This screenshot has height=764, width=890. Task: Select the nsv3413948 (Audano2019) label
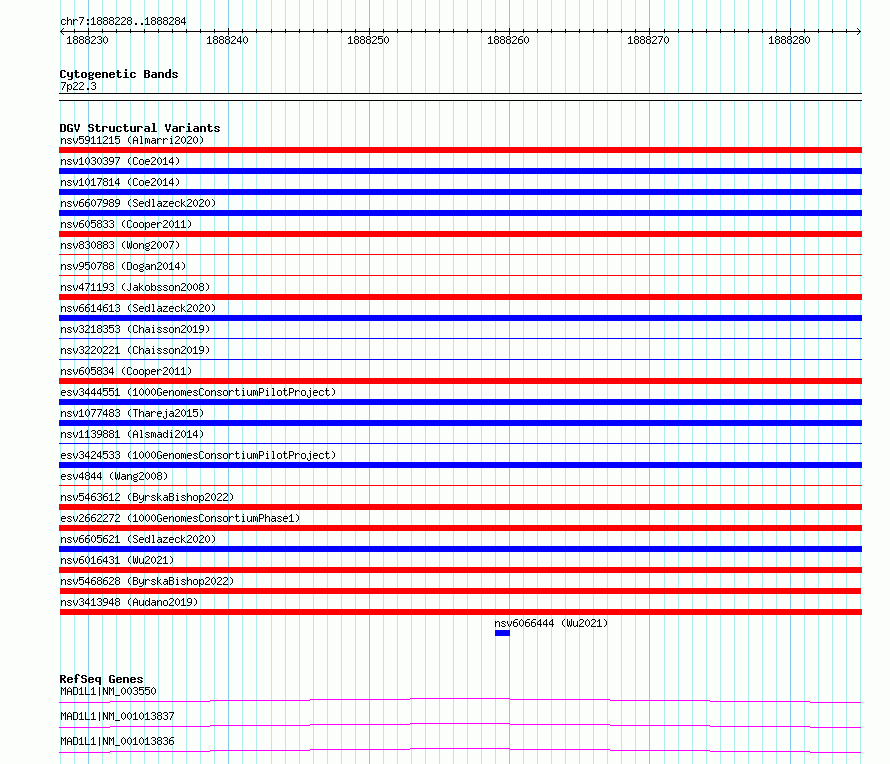point(129,602)
